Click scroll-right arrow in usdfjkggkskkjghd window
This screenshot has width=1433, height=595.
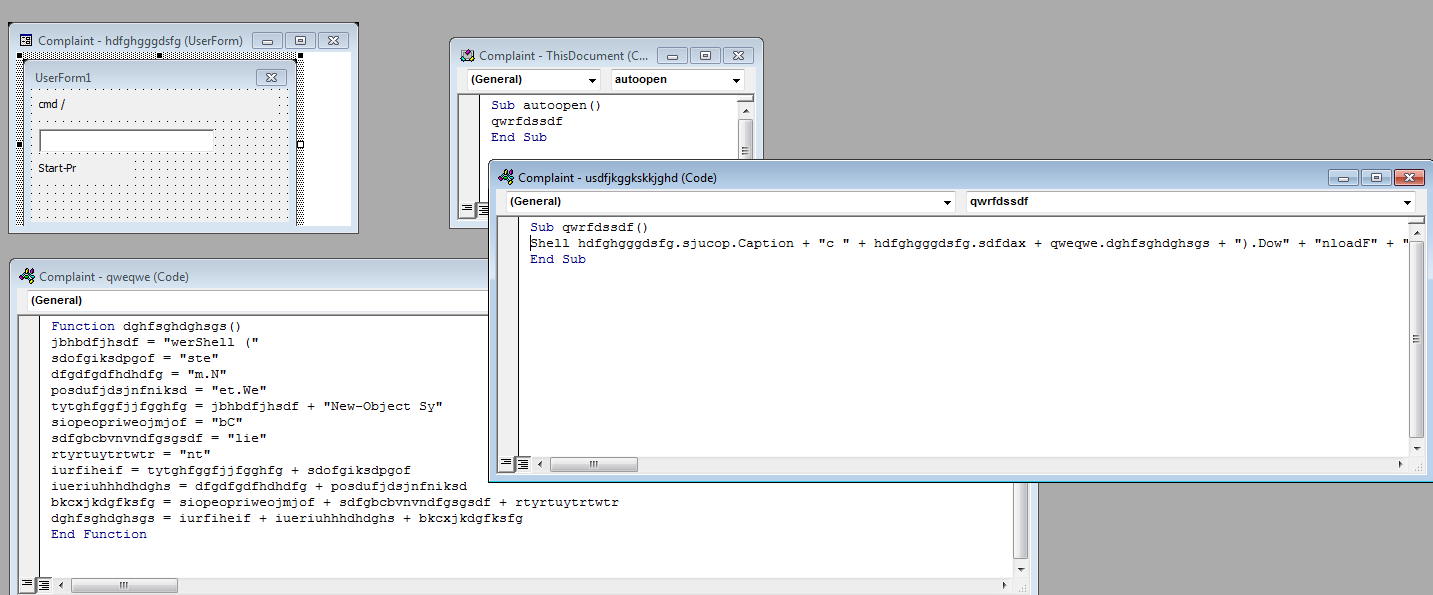(1400, 464)
